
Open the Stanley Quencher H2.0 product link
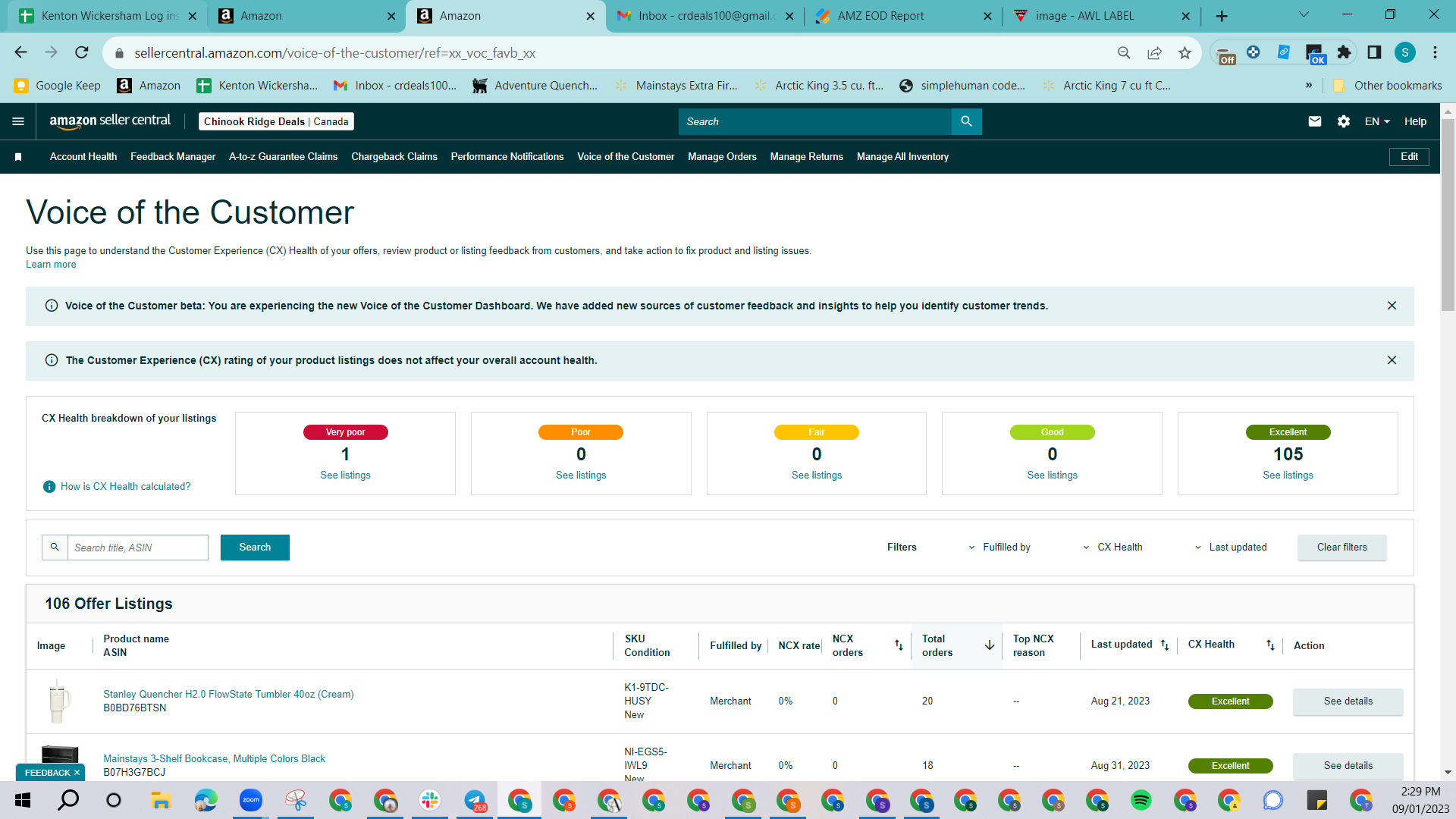click(228, 695)
